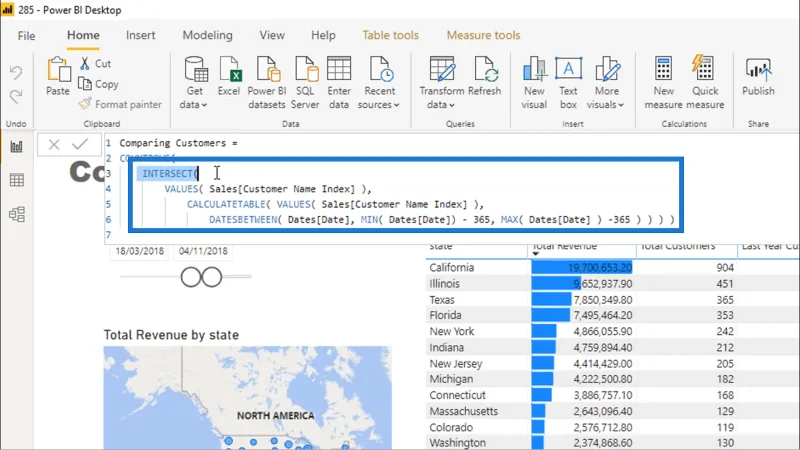This screenshot has width=800, height=450.
Task: Click the INTERSECT function in formula
Action: [170, 174]
